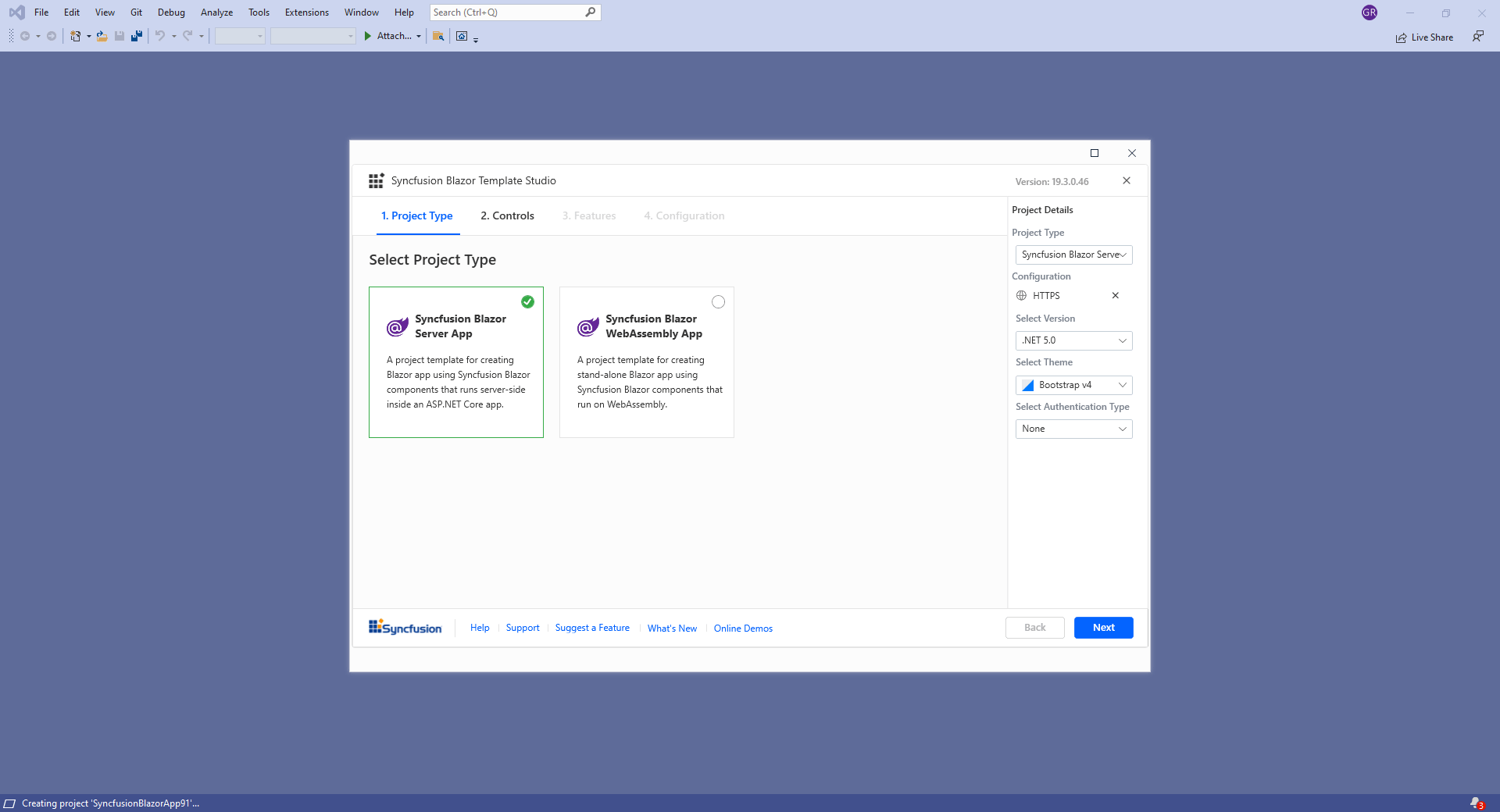The width and height of the screenshot is (1500, 812).
Task: Click the Bootstrap v4 theme swatch
Action: pyautogui.click(x=1027, y=385)
